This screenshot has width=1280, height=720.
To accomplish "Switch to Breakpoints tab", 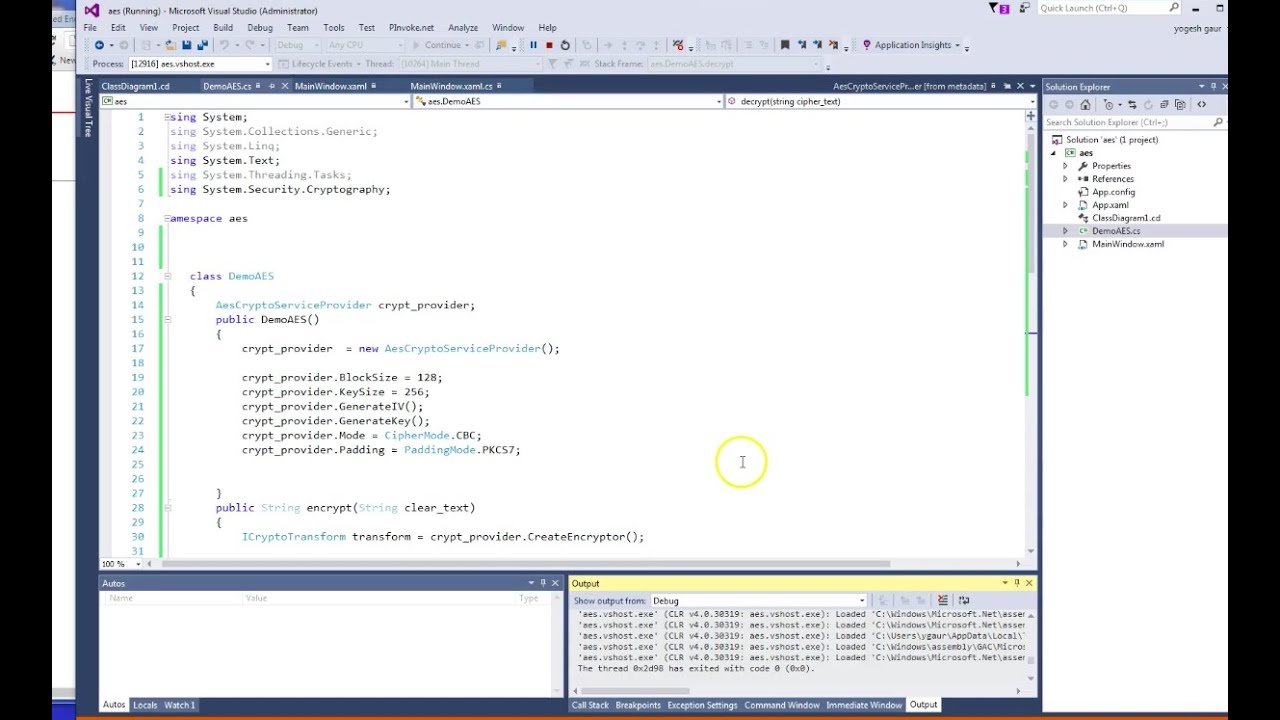I will coord(638,705).
